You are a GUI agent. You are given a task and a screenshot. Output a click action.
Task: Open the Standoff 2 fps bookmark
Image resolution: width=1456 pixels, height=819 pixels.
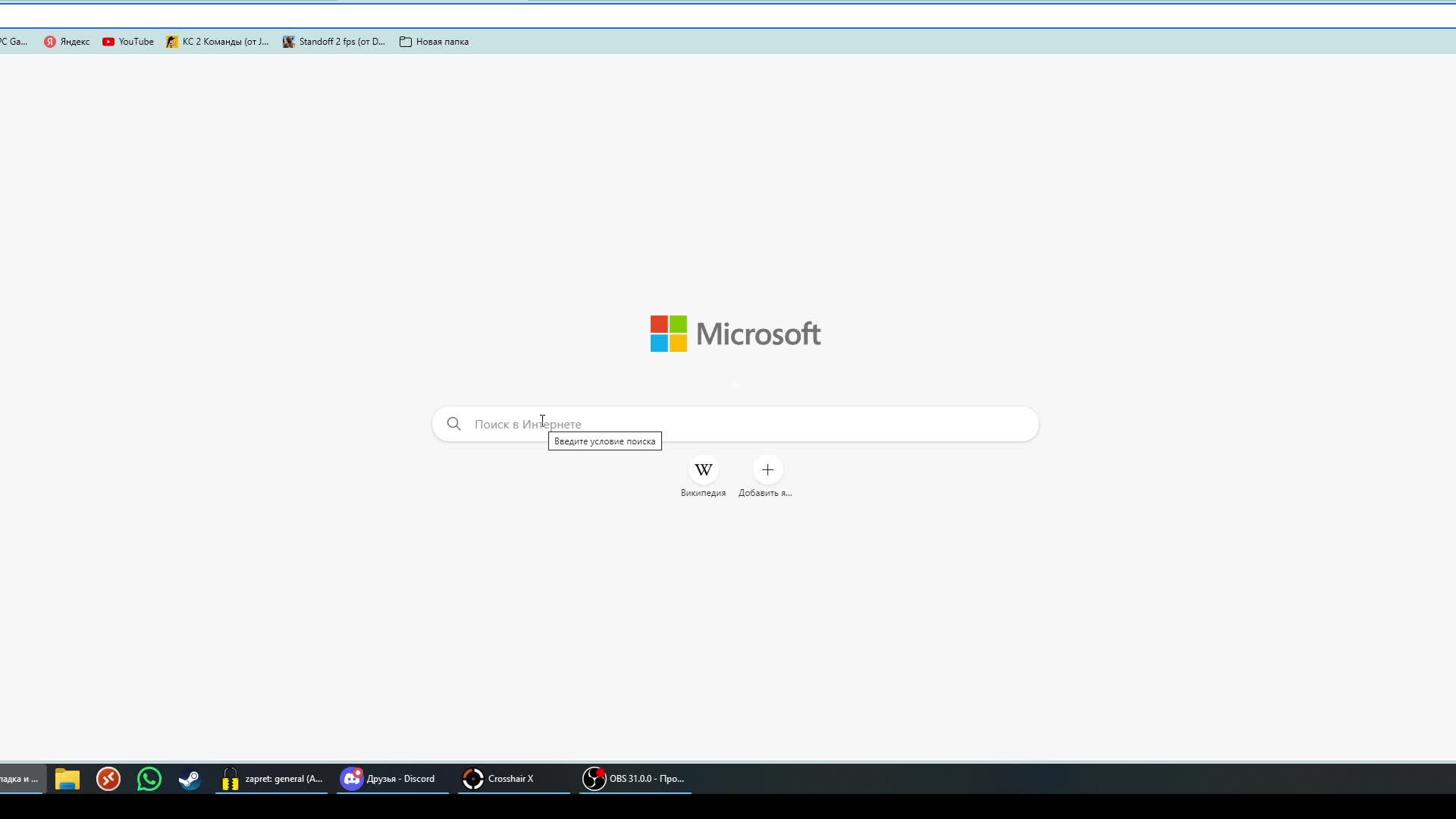(334, 42)
